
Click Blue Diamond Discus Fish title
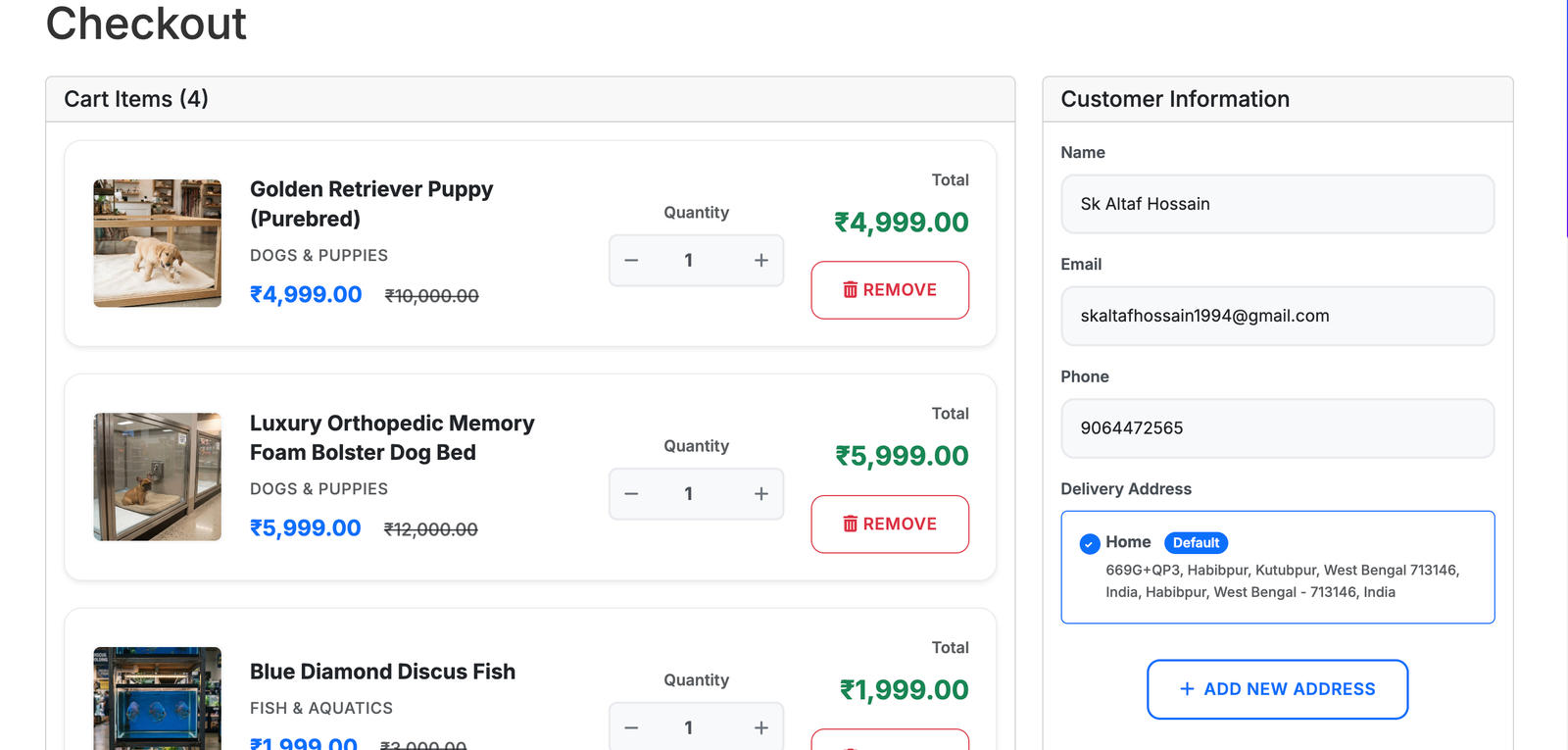[382, 672]
